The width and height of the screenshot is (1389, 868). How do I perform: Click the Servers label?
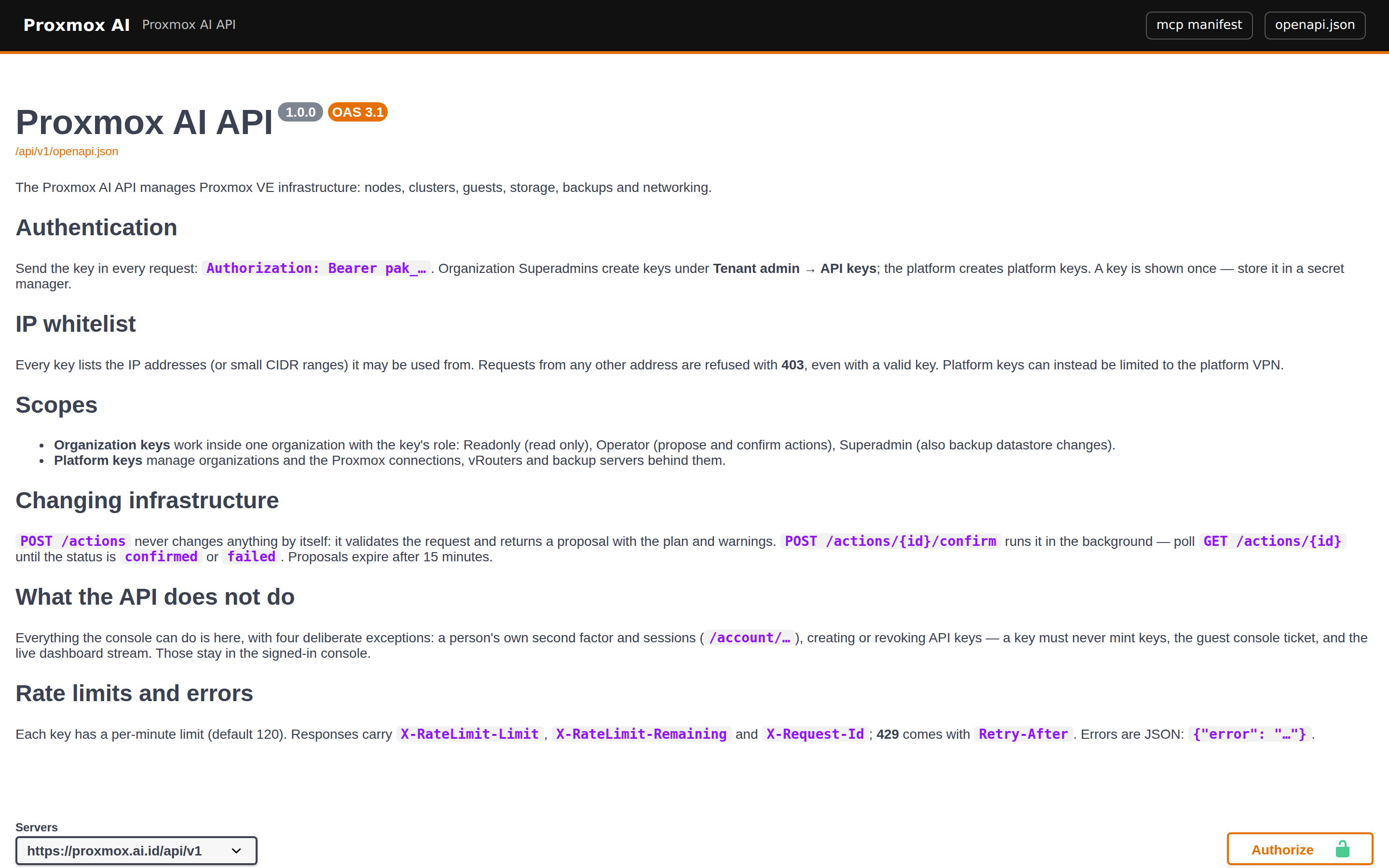[37, 827]
